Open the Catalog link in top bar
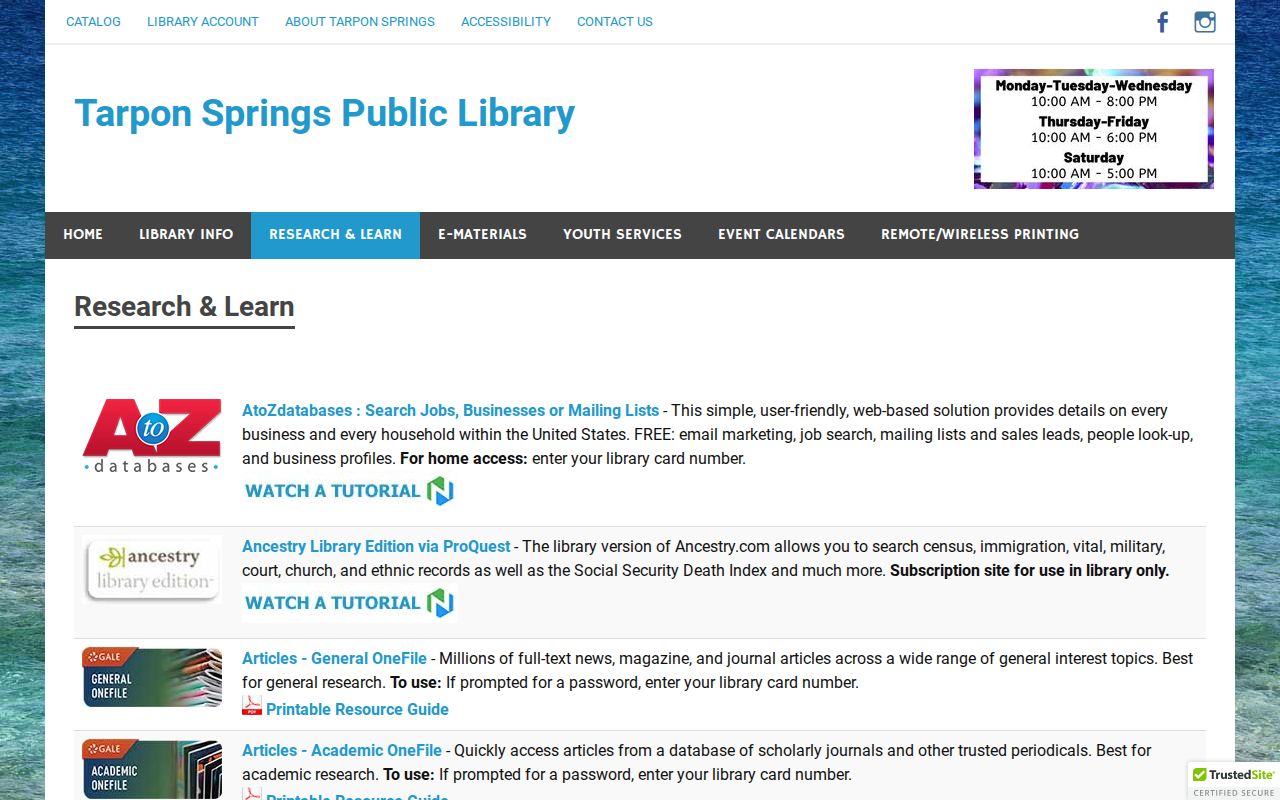 [x=93, y=21]
